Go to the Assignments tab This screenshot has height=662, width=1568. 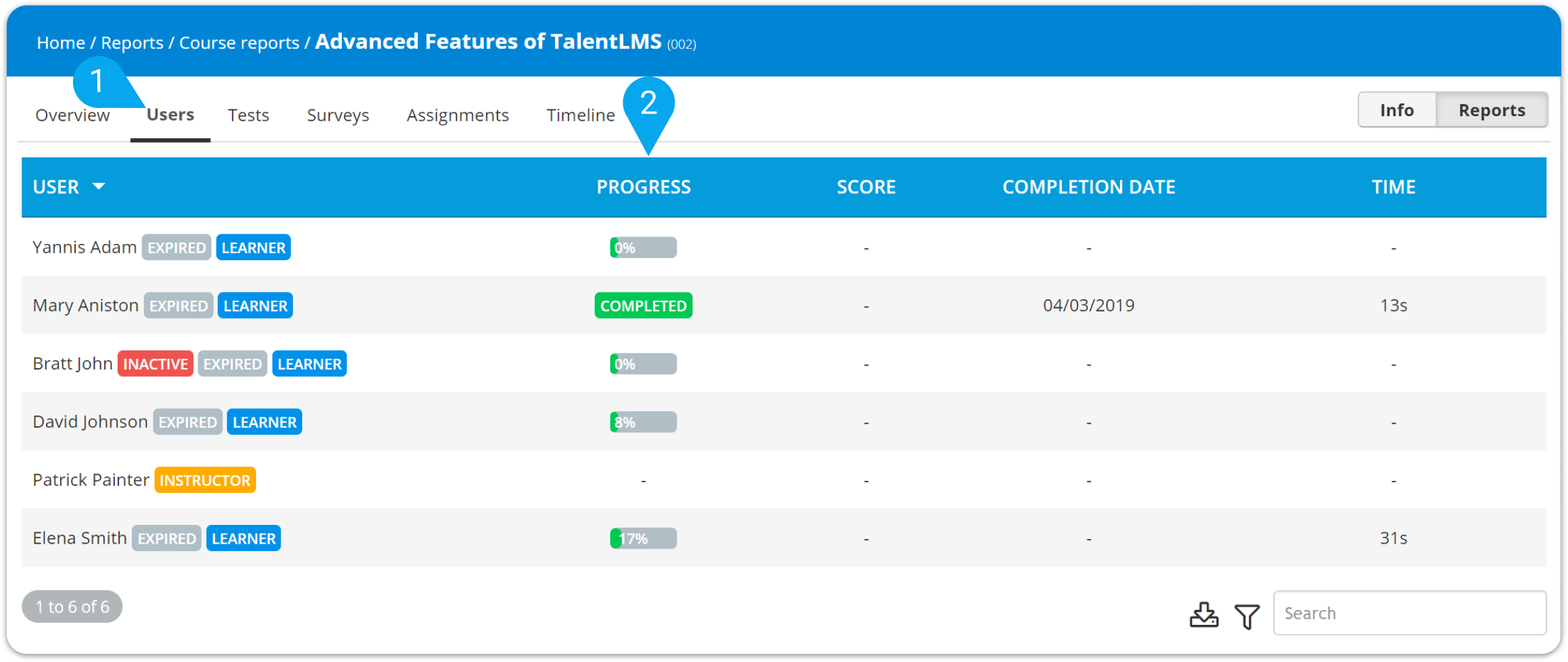458,116
